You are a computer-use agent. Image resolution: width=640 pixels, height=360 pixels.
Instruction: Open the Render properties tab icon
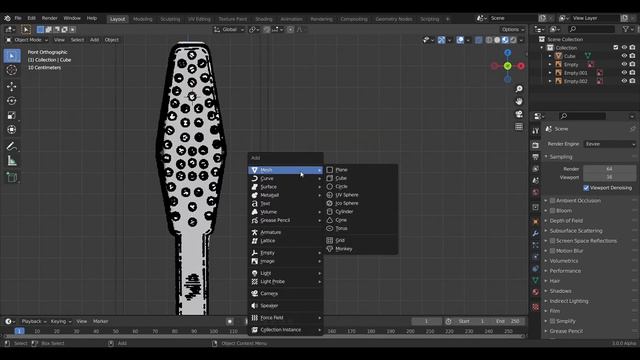(x=536, y=145)
